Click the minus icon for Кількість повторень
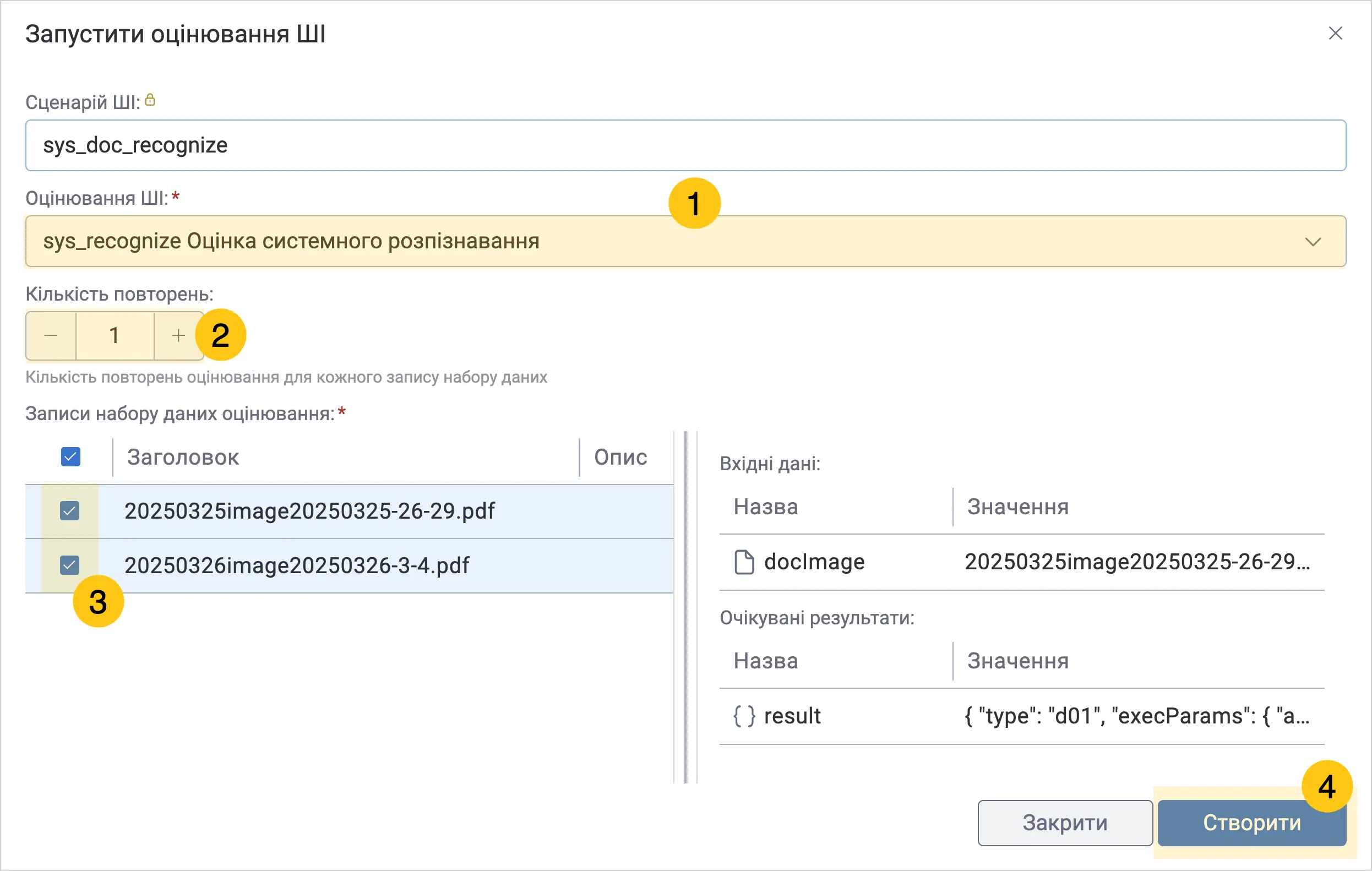1372x871 pixels. 51,335
